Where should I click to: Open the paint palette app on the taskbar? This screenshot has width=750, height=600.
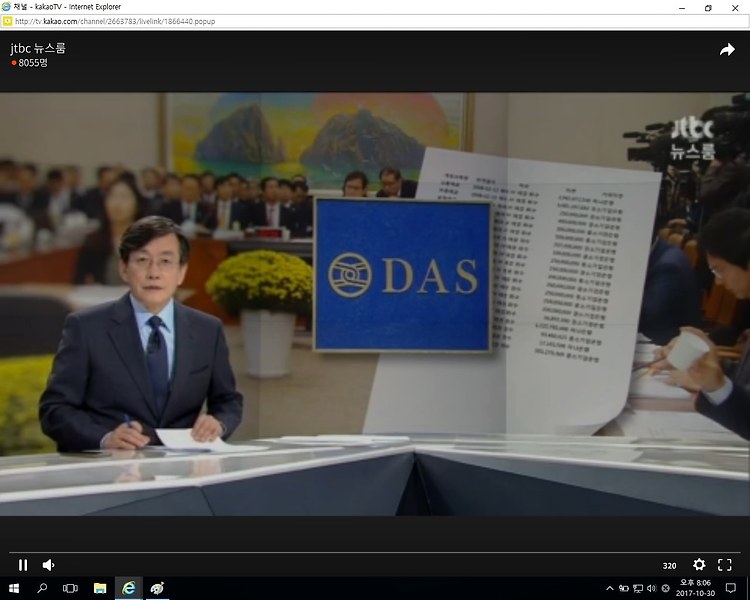157,589
